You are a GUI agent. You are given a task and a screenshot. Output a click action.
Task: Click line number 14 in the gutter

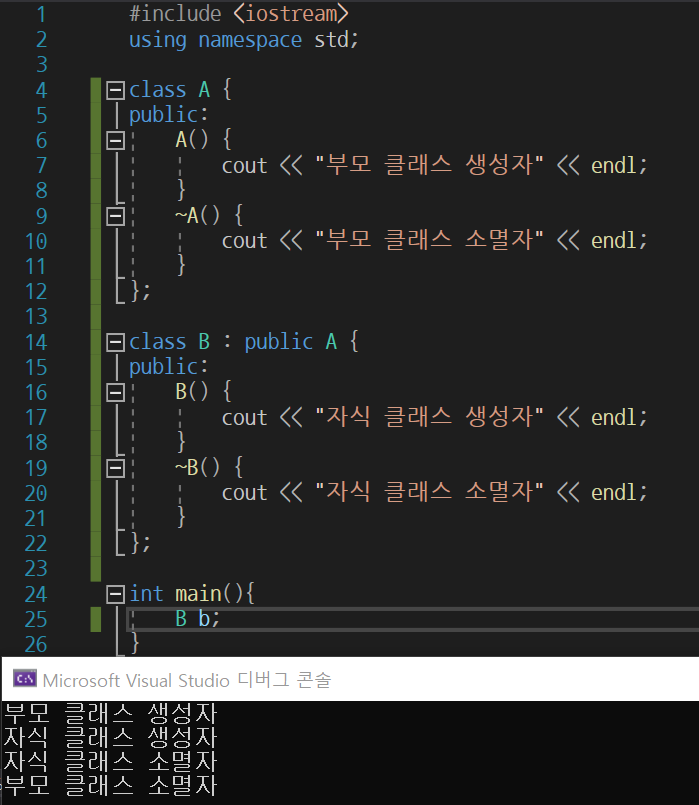(x=36, y=342)
